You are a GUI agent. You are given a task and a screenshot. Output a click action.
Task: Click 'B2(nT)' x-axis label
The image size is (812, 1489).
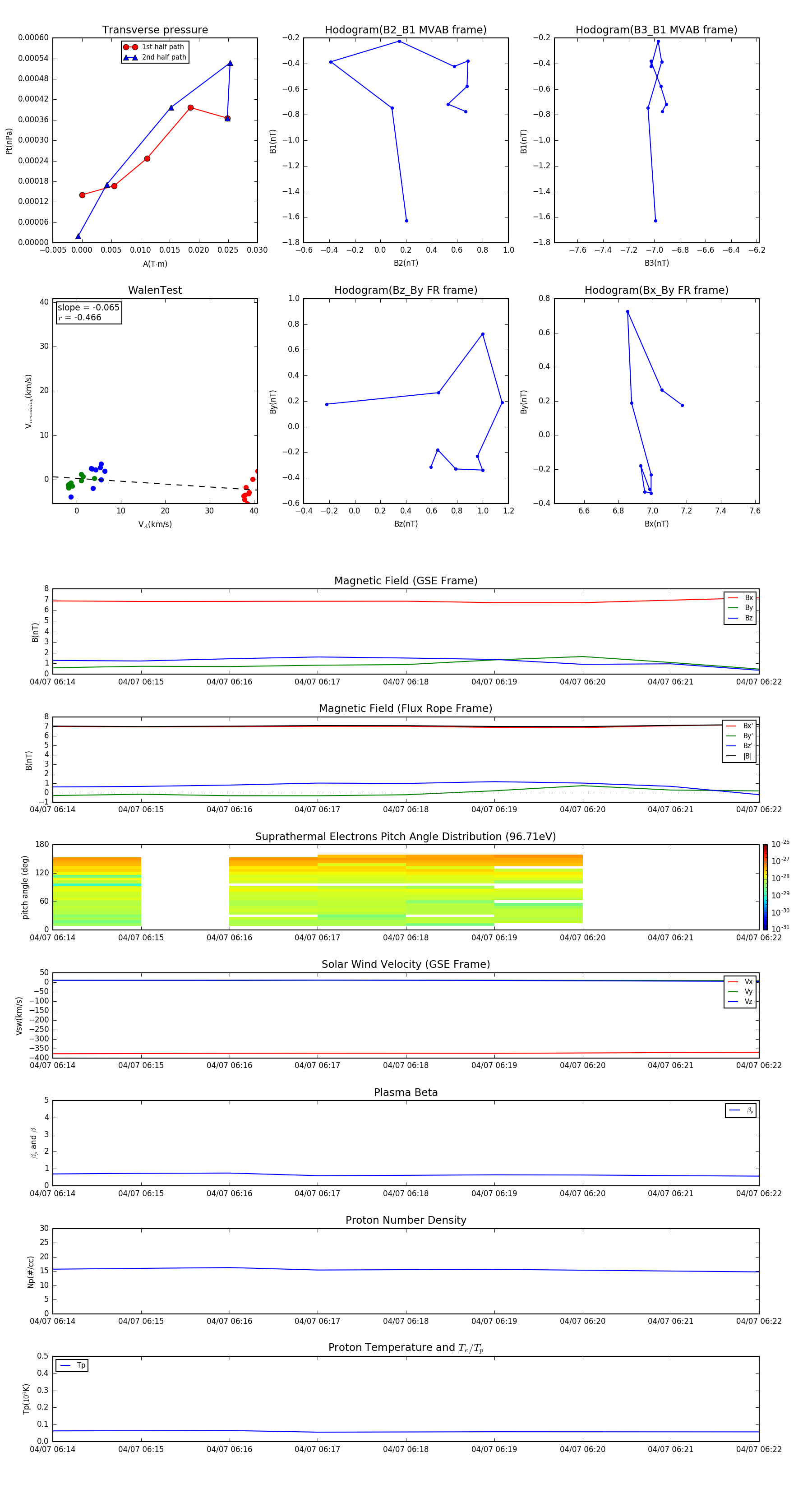[406, 263]
